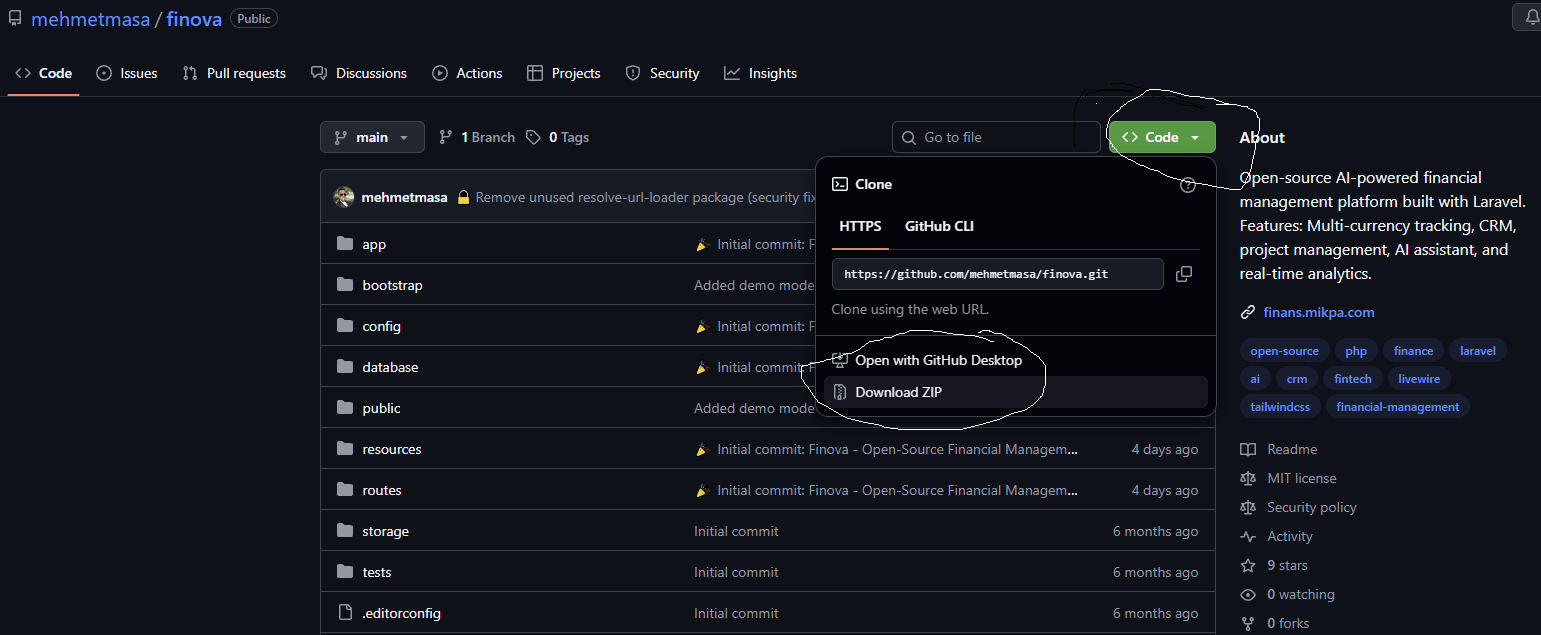Image resolution: width=1541 pixels, height=635 pixels.
Task: Copy the HTTPS clone URL to clipboard
Action: (x=1184, y=274)
